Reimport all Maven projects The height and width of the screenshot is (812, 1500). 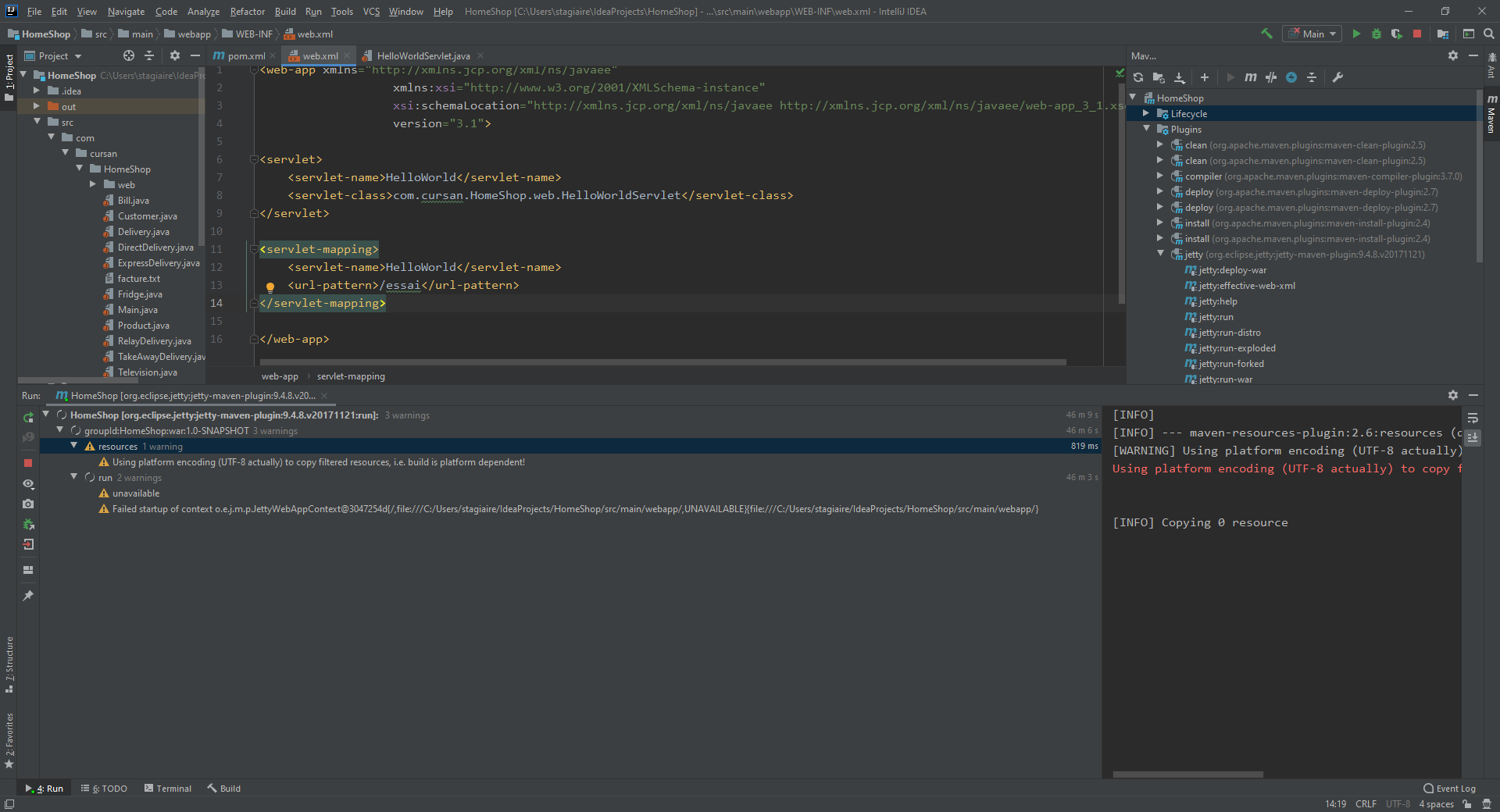point(1138,77)
